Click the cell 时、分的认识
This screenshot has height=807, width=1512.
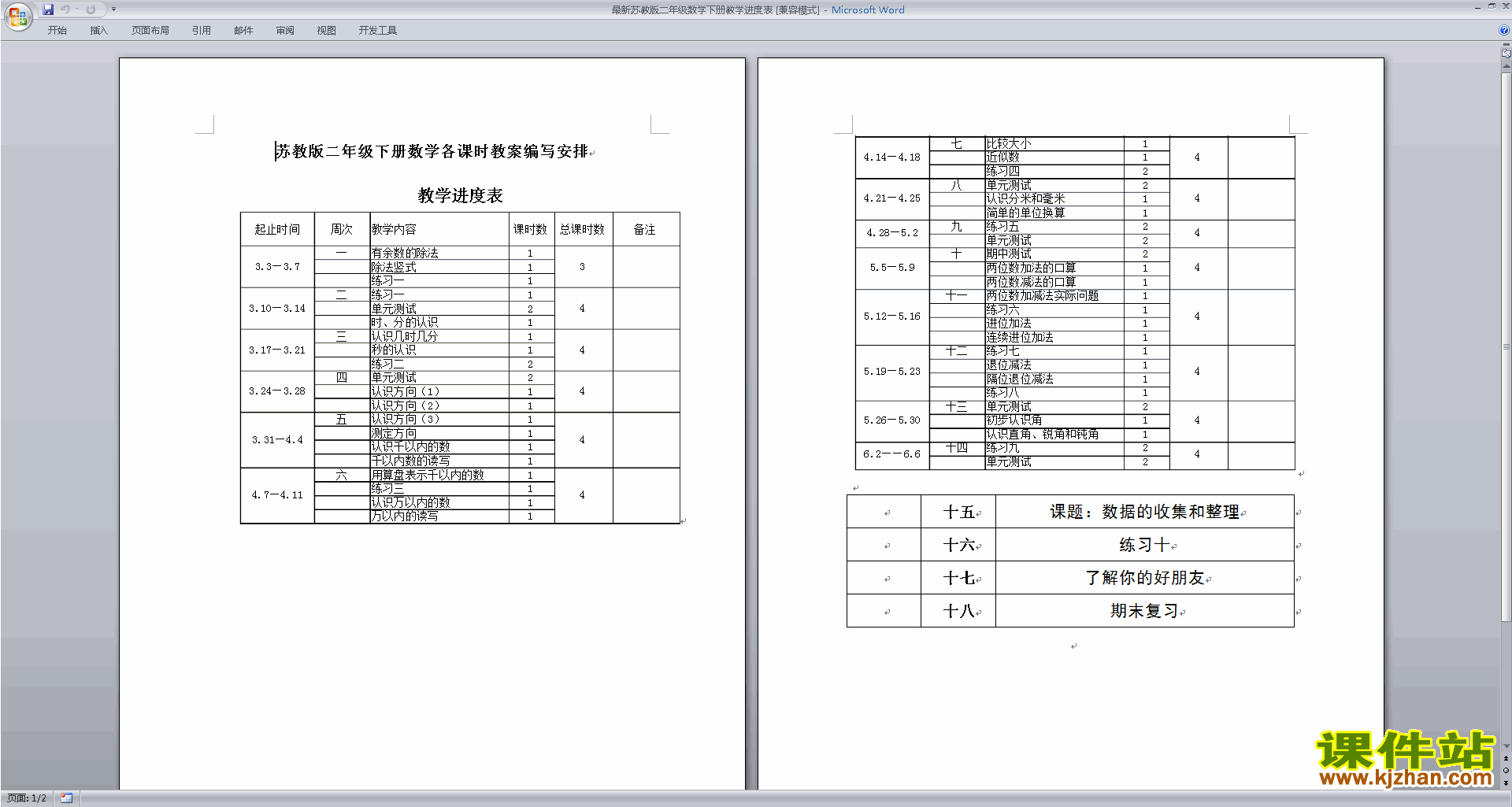tap(439, 323)
